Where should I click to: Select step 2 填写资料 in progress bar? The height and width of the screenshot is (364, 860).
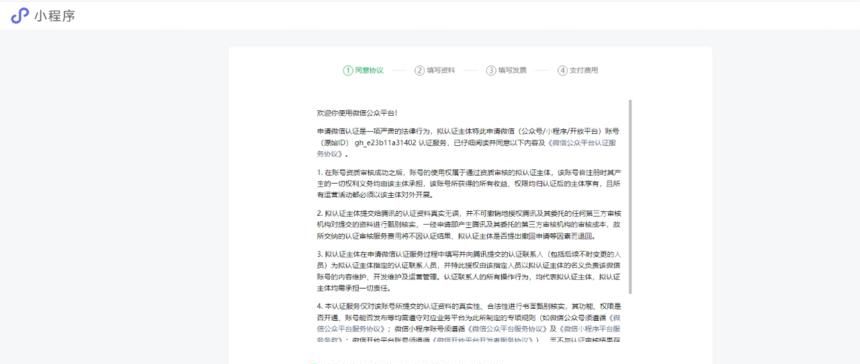pyautogui.click(x=435, y=70)
